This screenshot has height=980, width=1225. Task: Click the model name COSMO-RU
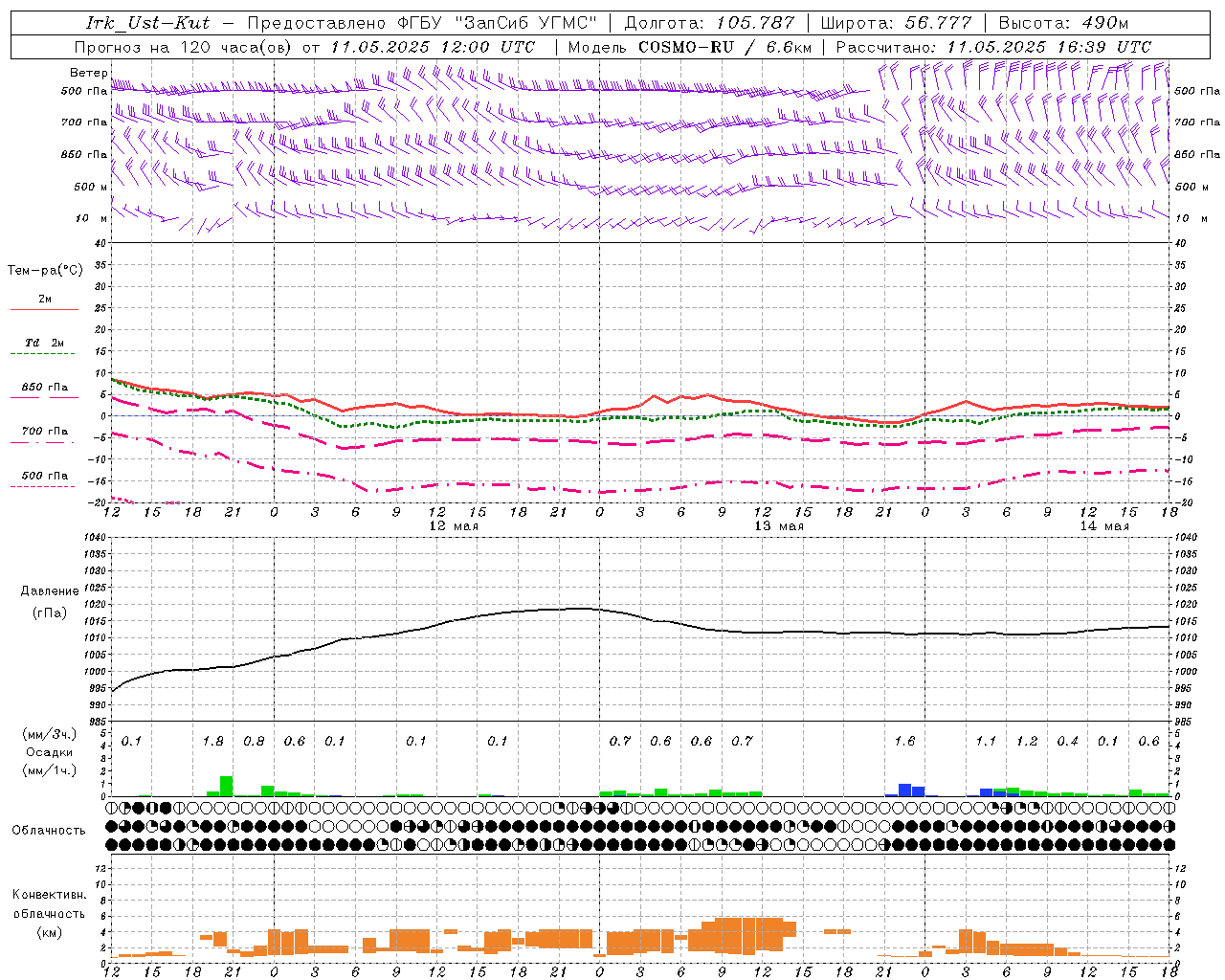(687, 47)
